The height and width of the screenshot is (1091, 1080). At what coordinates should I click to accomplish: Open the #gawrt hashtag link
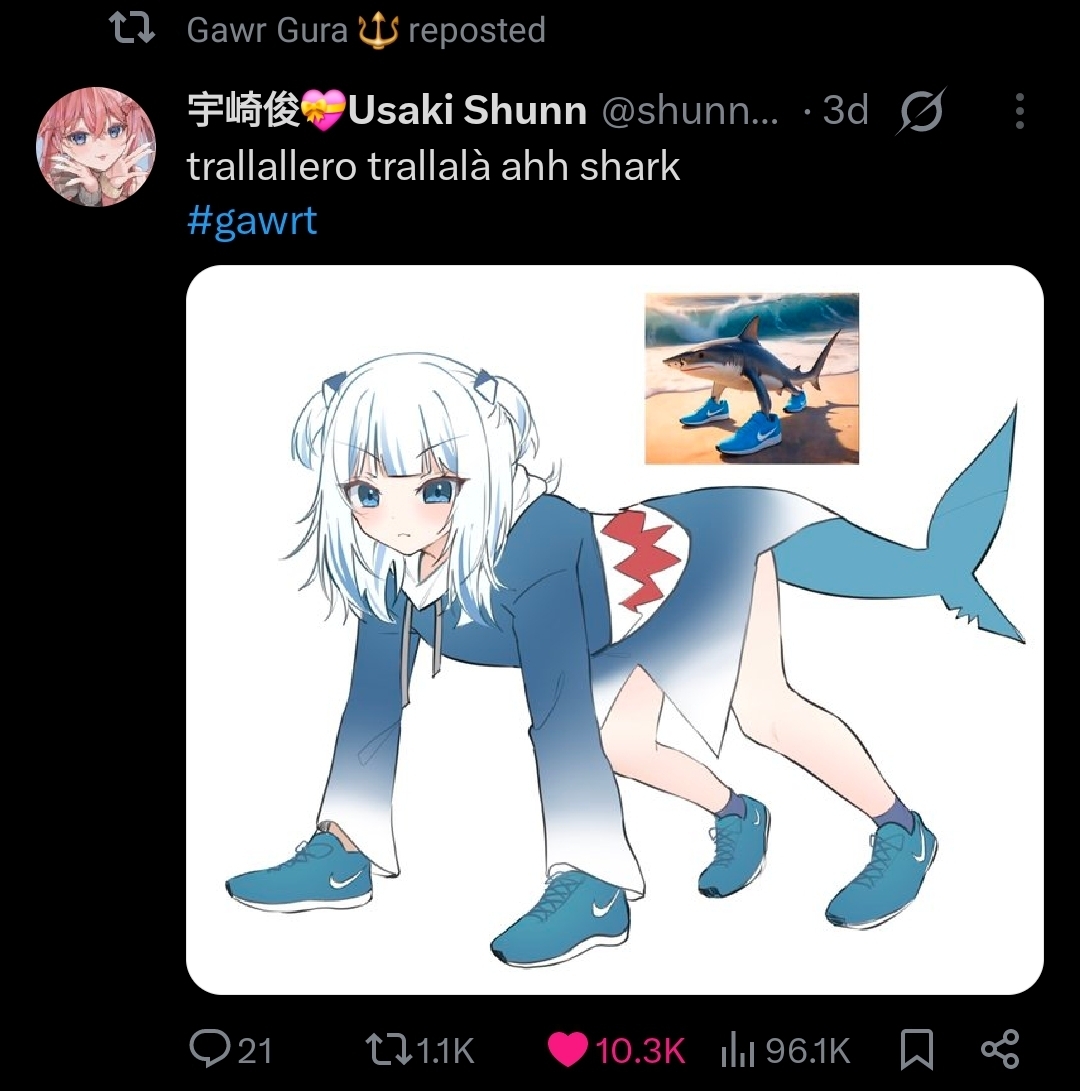[252, 221]
